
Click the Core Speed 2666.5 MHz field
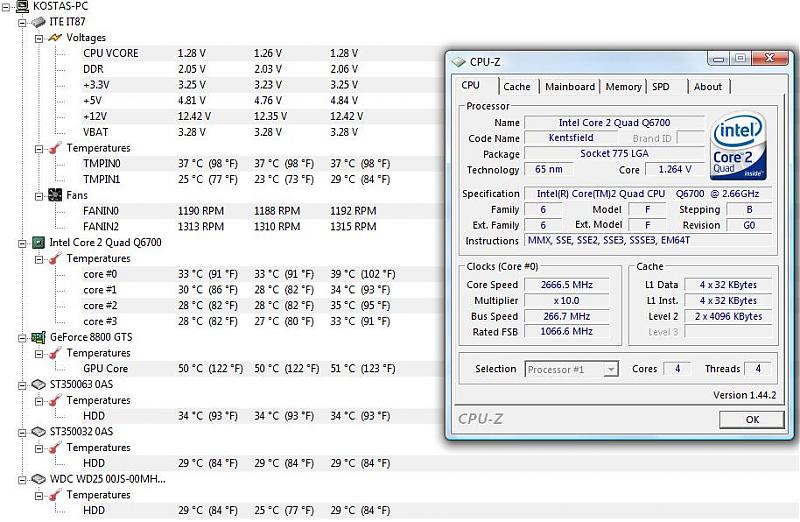pos(566,285)
